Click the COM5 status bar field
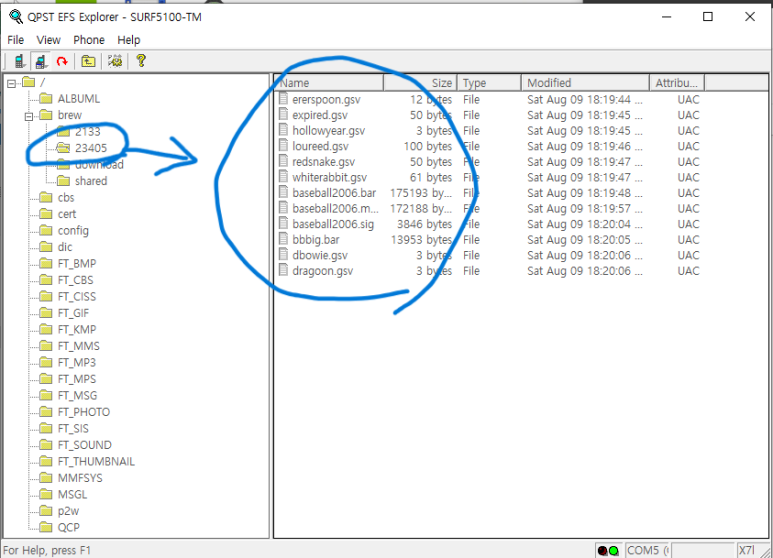 pos(647,550)
